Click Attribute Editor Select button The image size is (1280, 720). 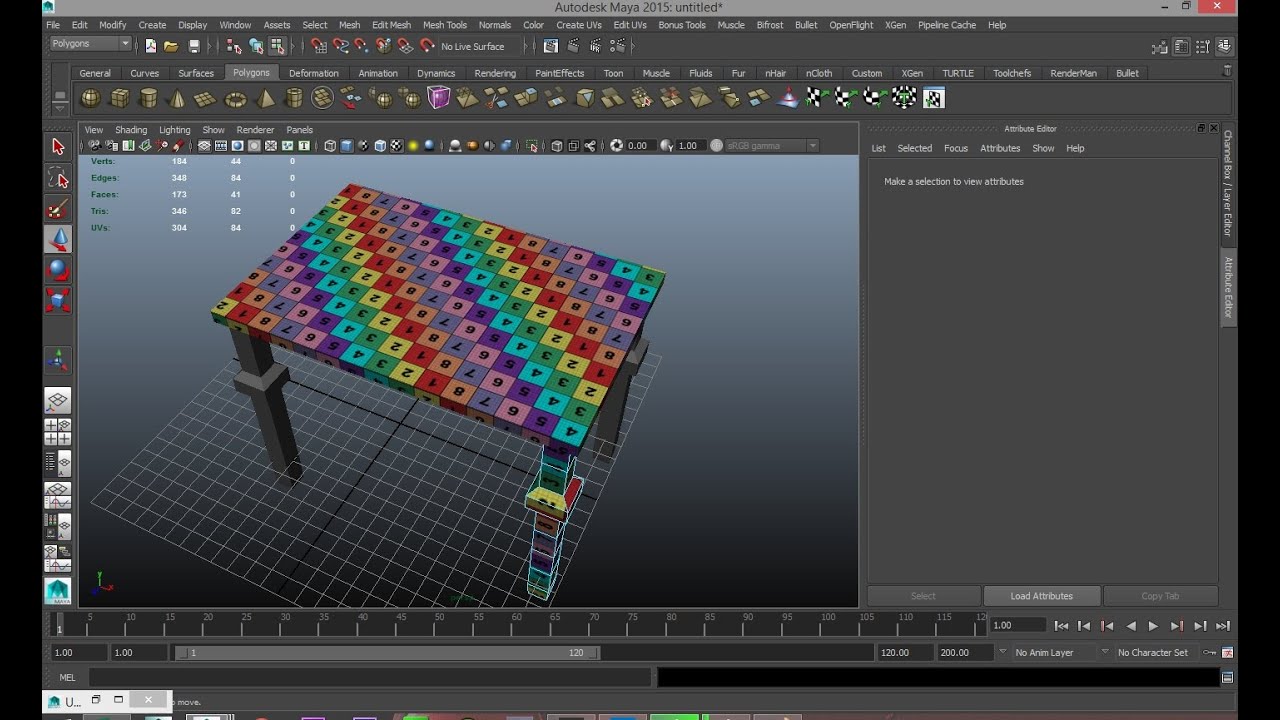coord(923,596)
